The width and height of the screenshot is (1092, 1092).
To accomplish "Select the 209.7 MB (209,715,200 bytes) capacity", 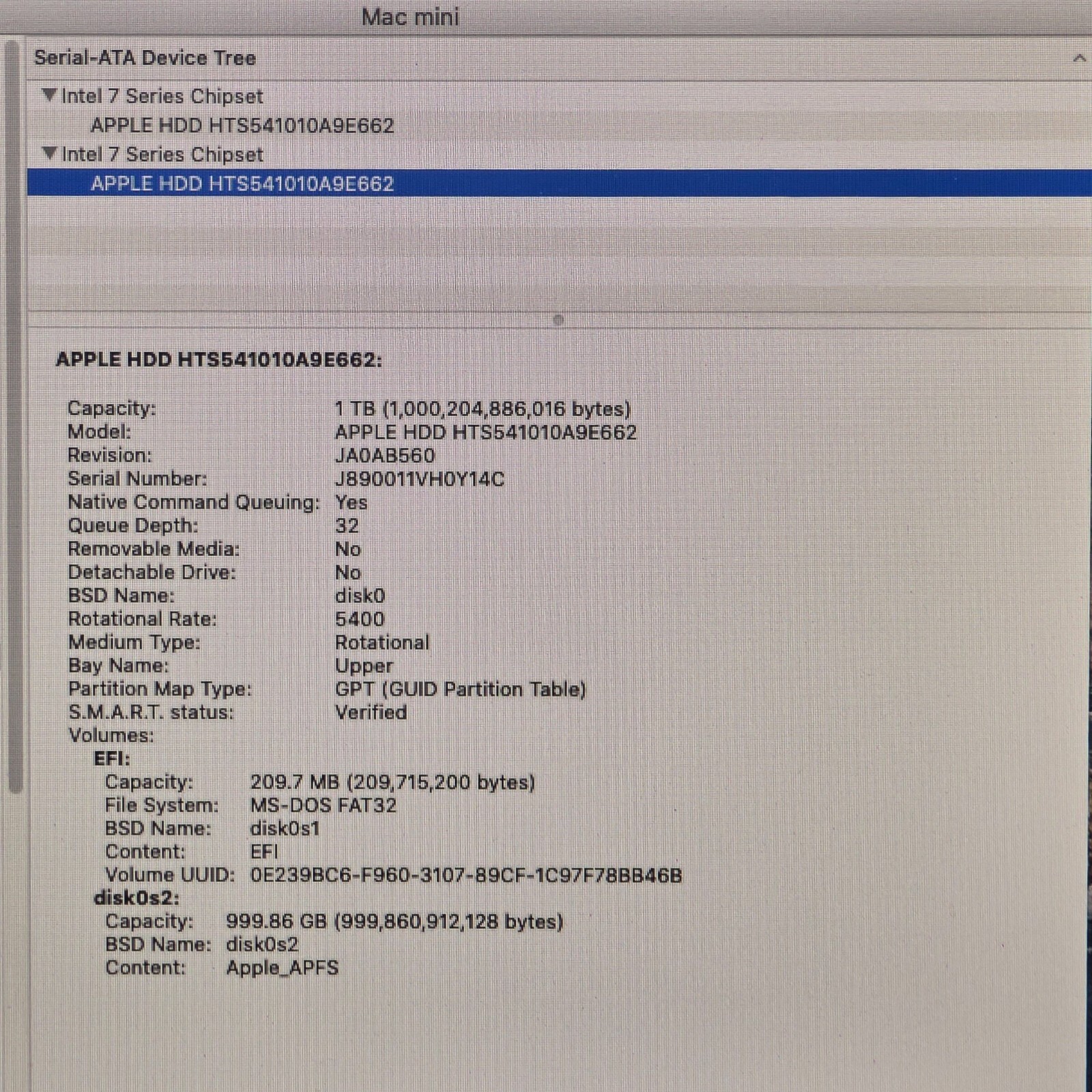I will click(392, 782).
